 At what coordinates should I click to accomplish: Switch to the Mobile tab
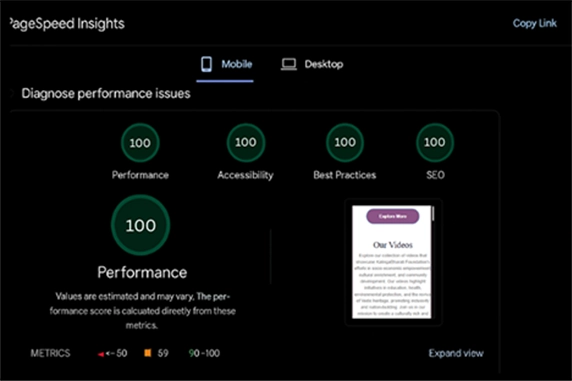[225, 65]
